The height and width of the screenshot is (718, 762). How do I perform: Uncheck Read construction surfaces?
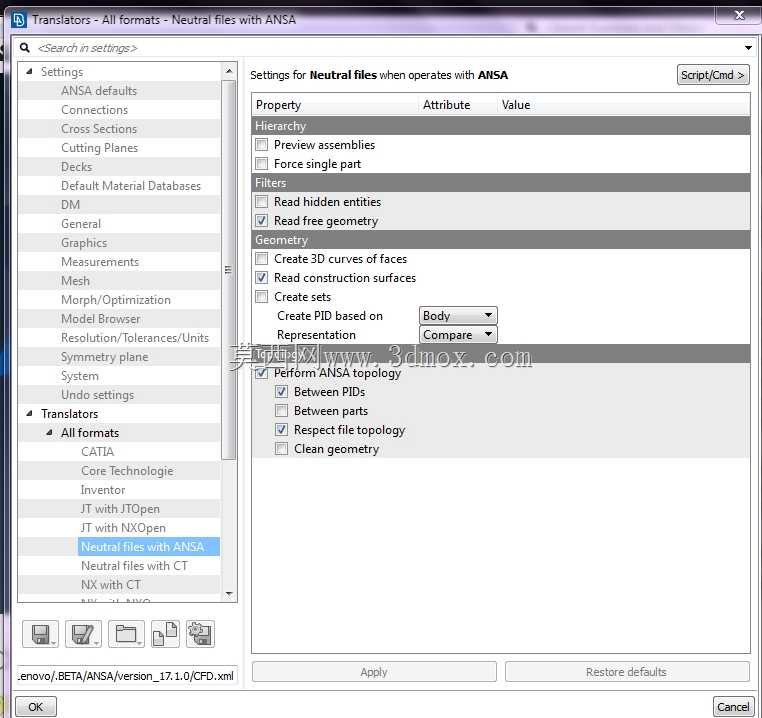pos(261,278)
